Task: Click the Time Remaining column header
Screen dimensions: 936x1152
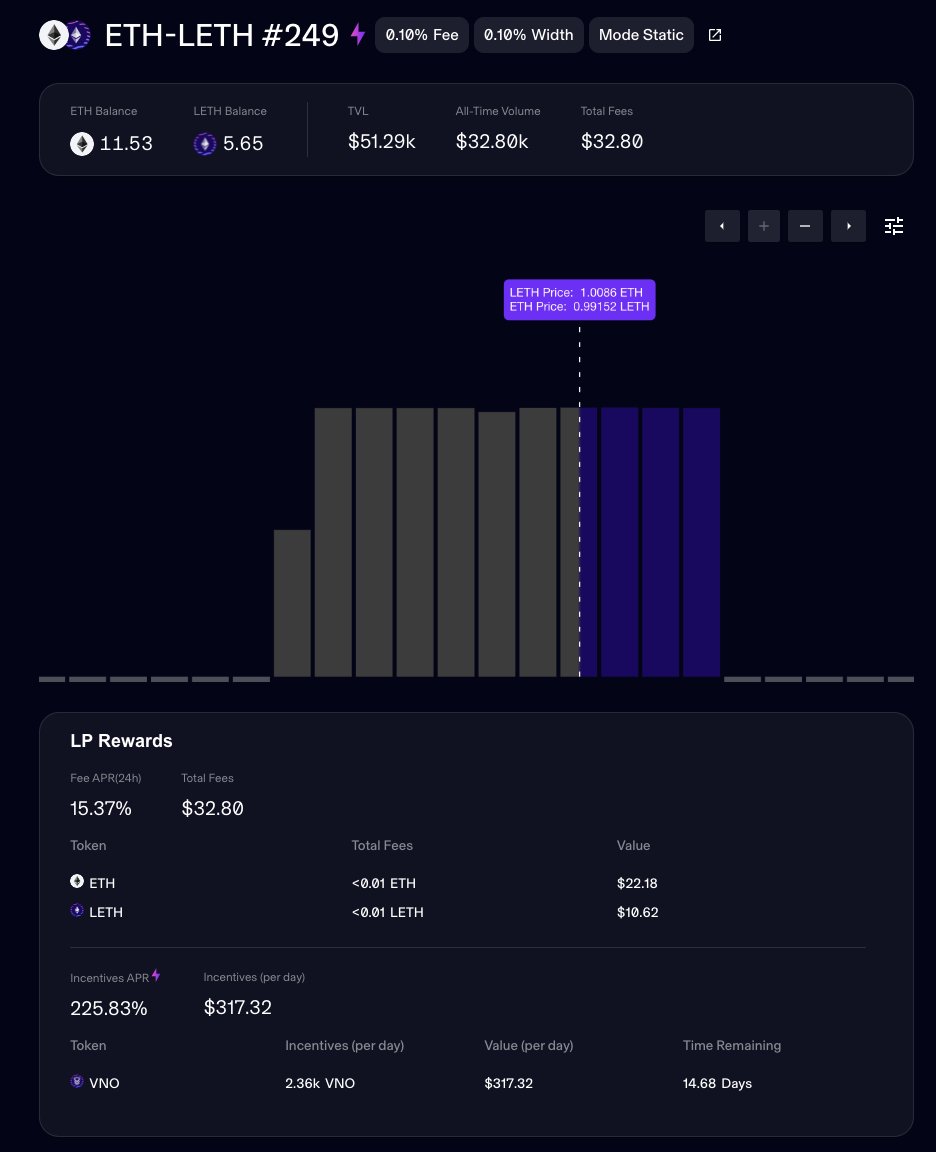Action: [x=732, y=1045]
